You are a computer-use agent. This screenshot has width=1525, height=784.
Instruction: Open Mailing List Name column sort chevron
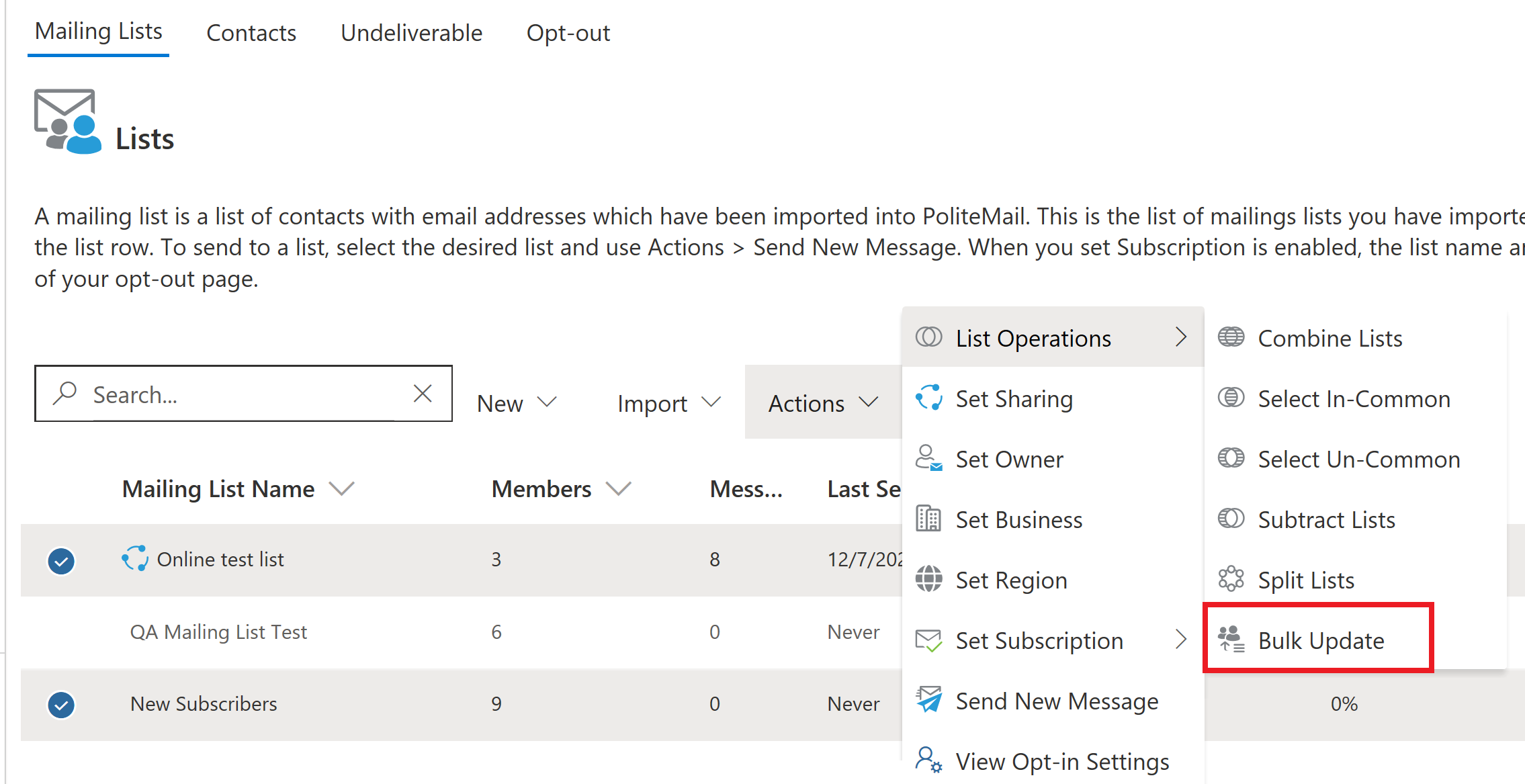click(x=342, y=489)
